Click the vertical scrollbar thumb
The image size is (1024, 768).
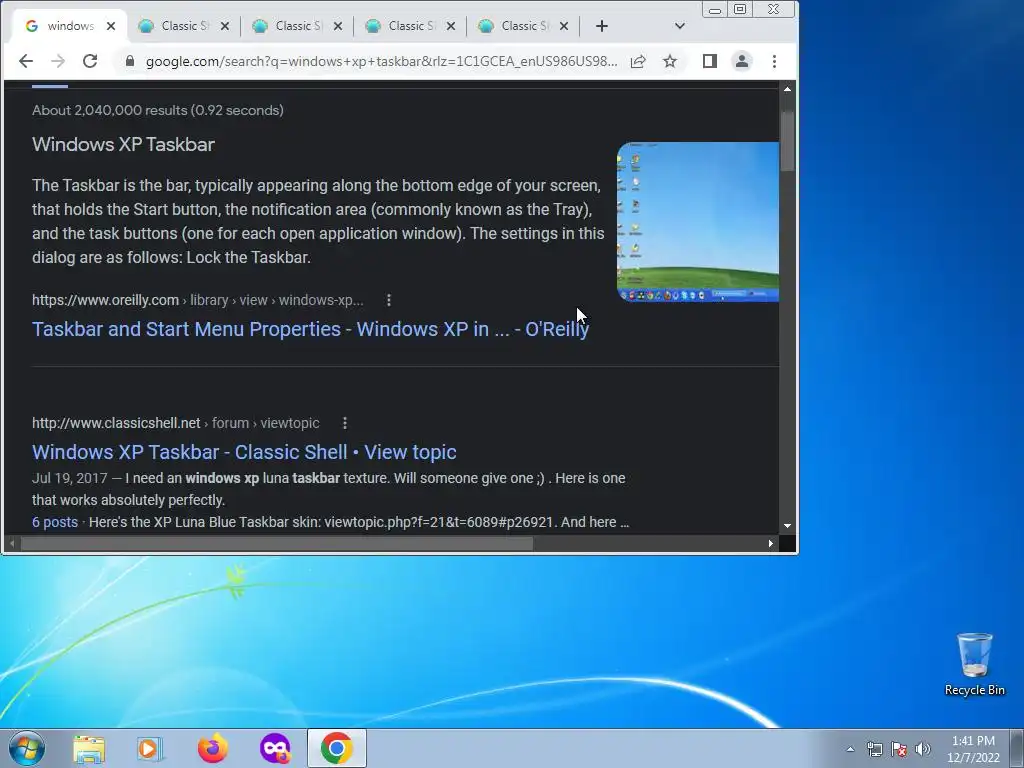tap(788, 140)
